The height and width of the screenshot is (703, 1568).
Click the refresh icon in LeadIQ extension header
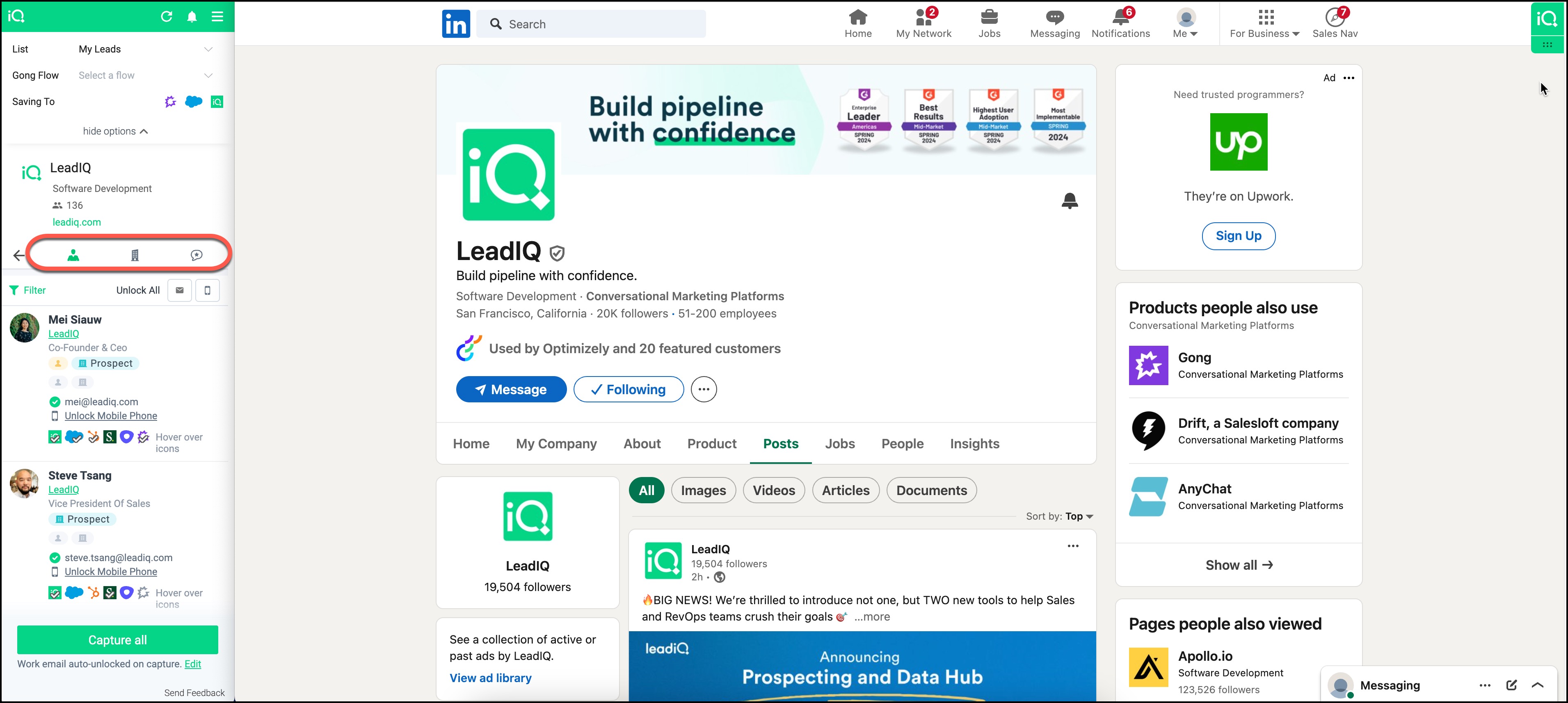[x=166, y=16]
